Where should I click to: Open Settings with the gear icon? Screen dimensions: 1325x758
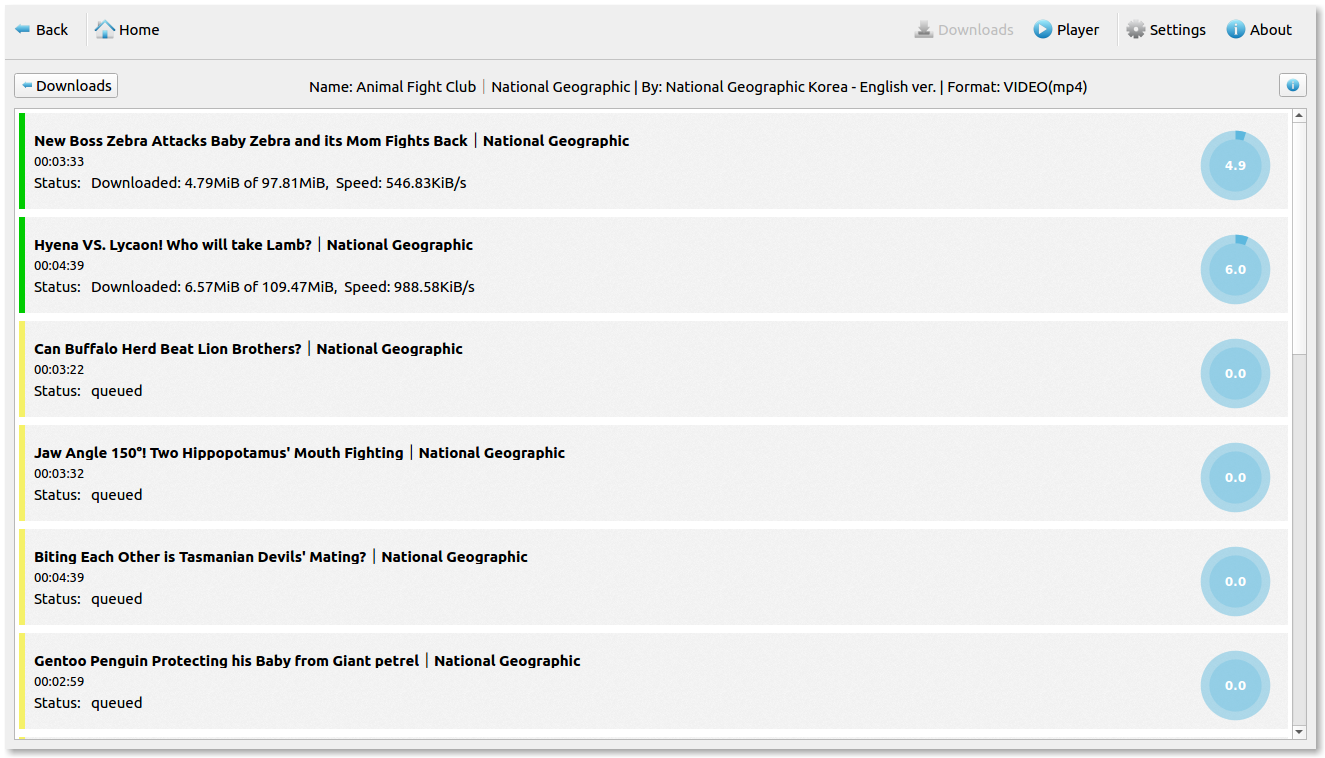pyautogui.click(x=1136, y=30)
